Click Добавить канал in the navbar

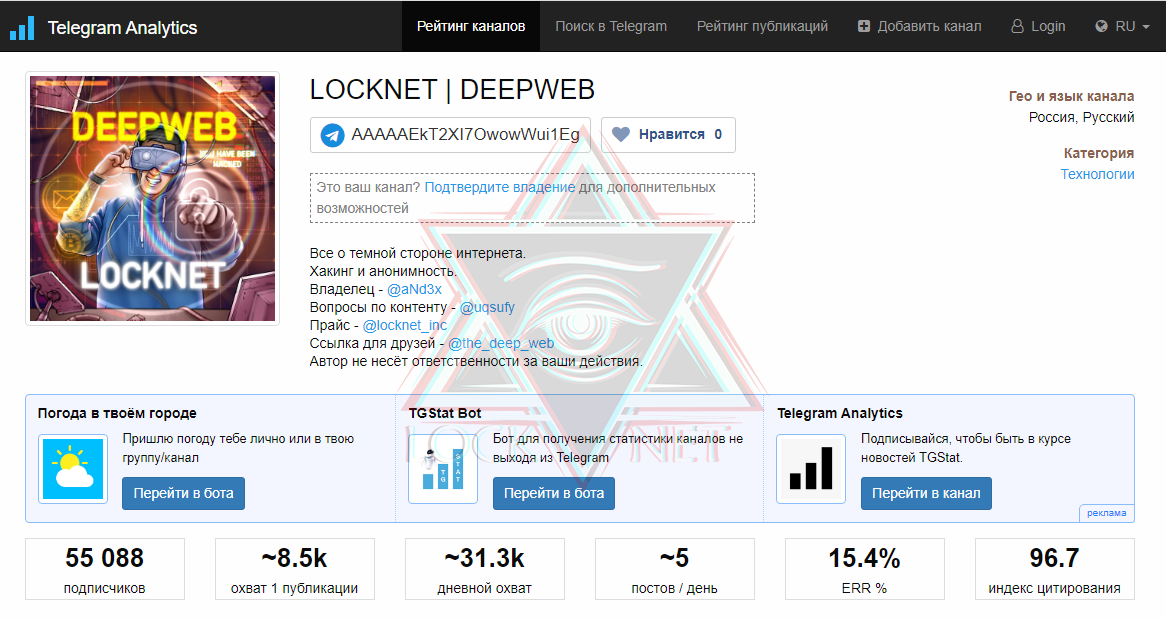point(919,26)
